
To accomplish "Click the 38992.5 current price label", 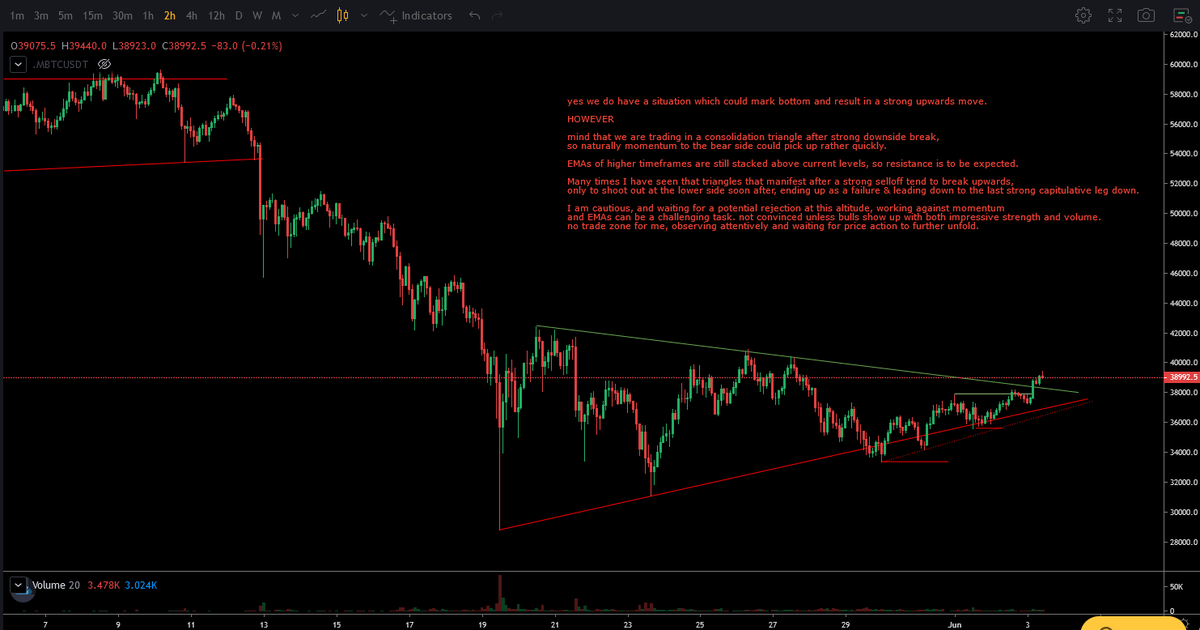I will [1180, 378].
